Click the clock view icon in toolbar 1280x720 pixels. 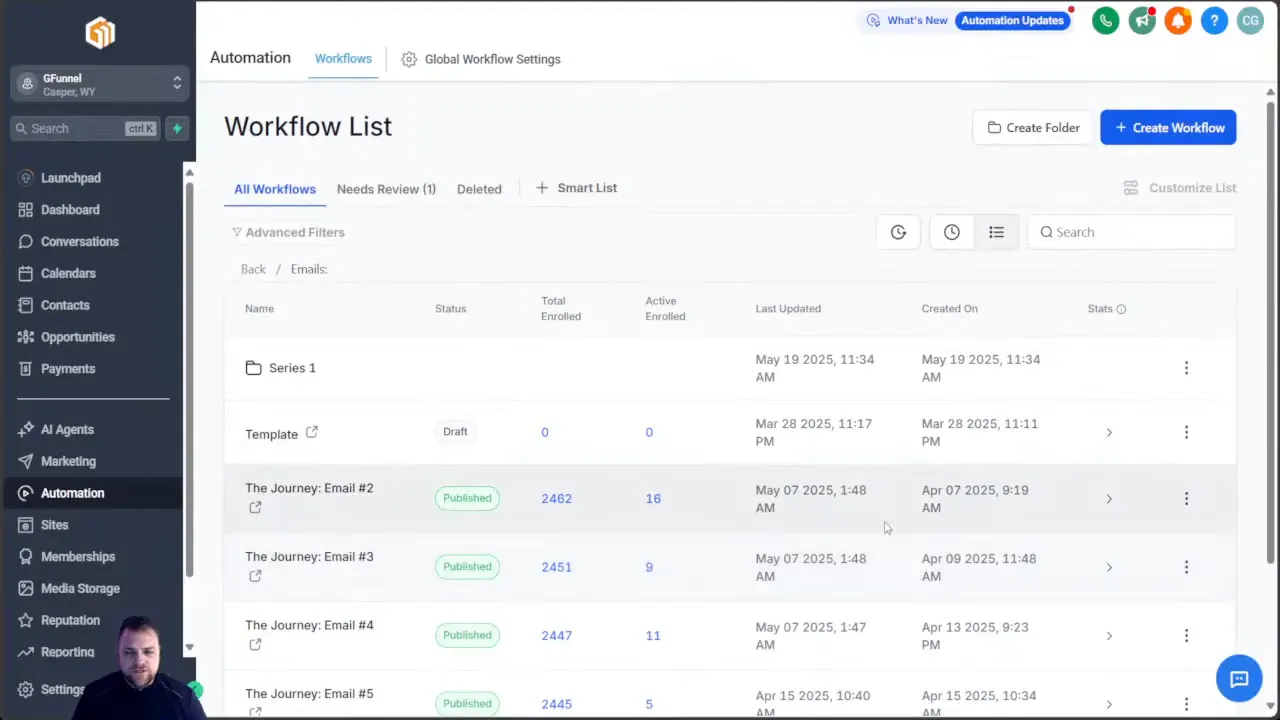point(951,232)
